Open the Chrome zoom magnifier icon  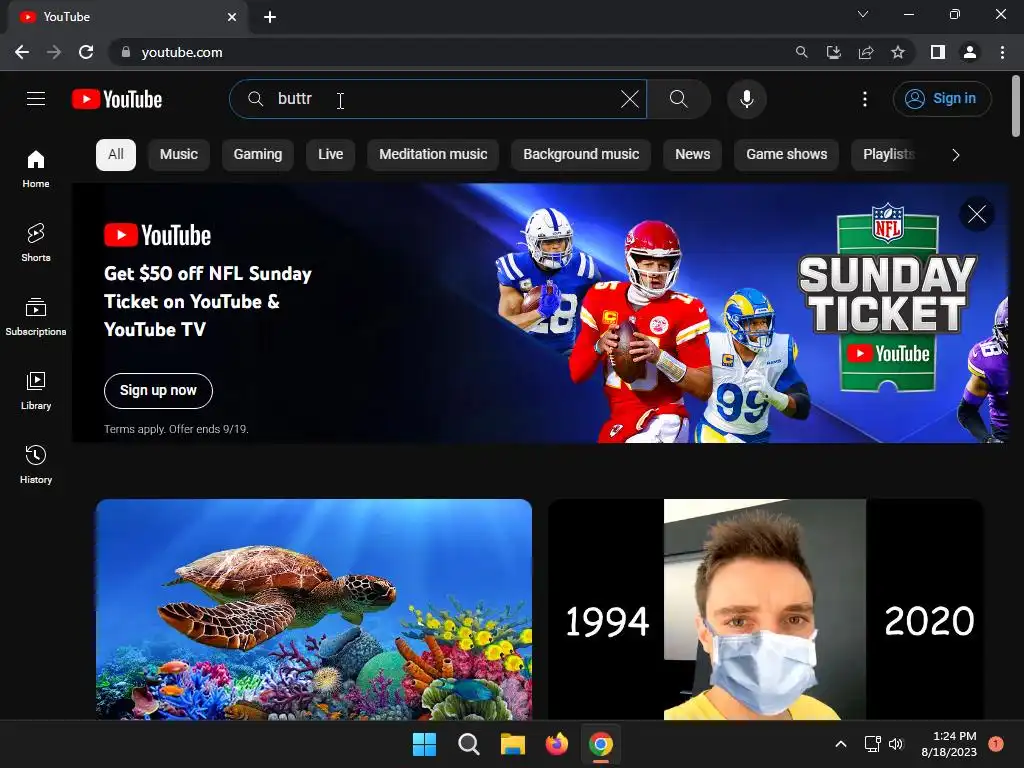click(x=801, y=52)
